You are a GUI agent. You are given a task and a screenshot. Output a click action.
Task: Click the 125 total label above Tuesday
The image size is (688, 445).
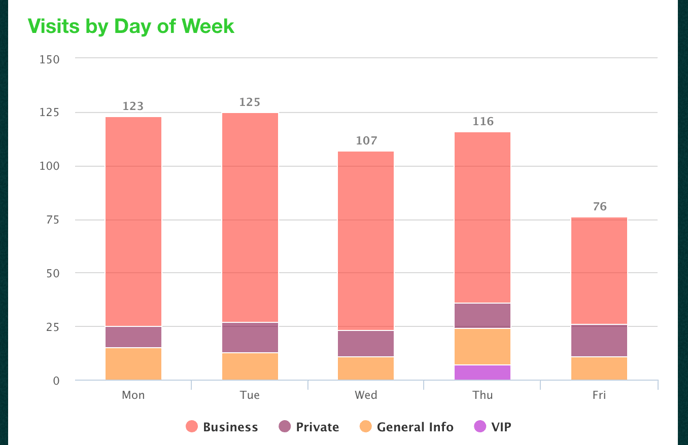[x=250, y=102]
